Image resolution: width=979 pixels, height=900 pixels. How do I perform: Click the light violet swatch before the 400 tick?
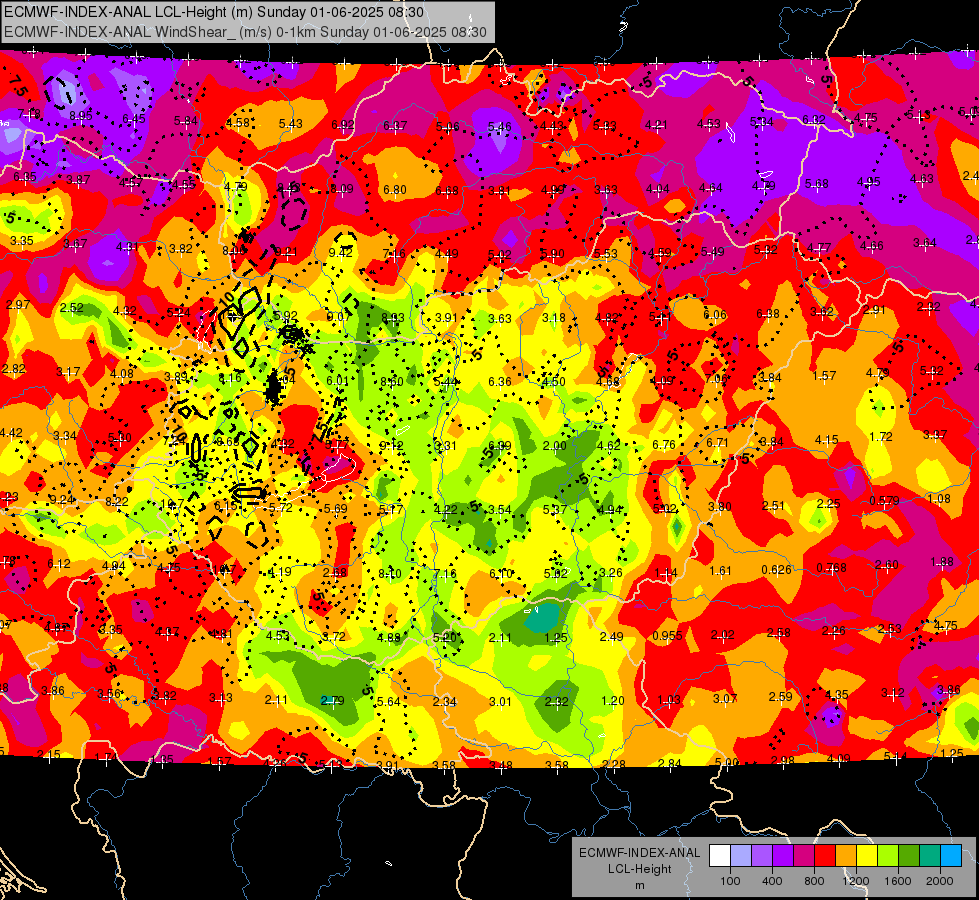tap(762, 855)
